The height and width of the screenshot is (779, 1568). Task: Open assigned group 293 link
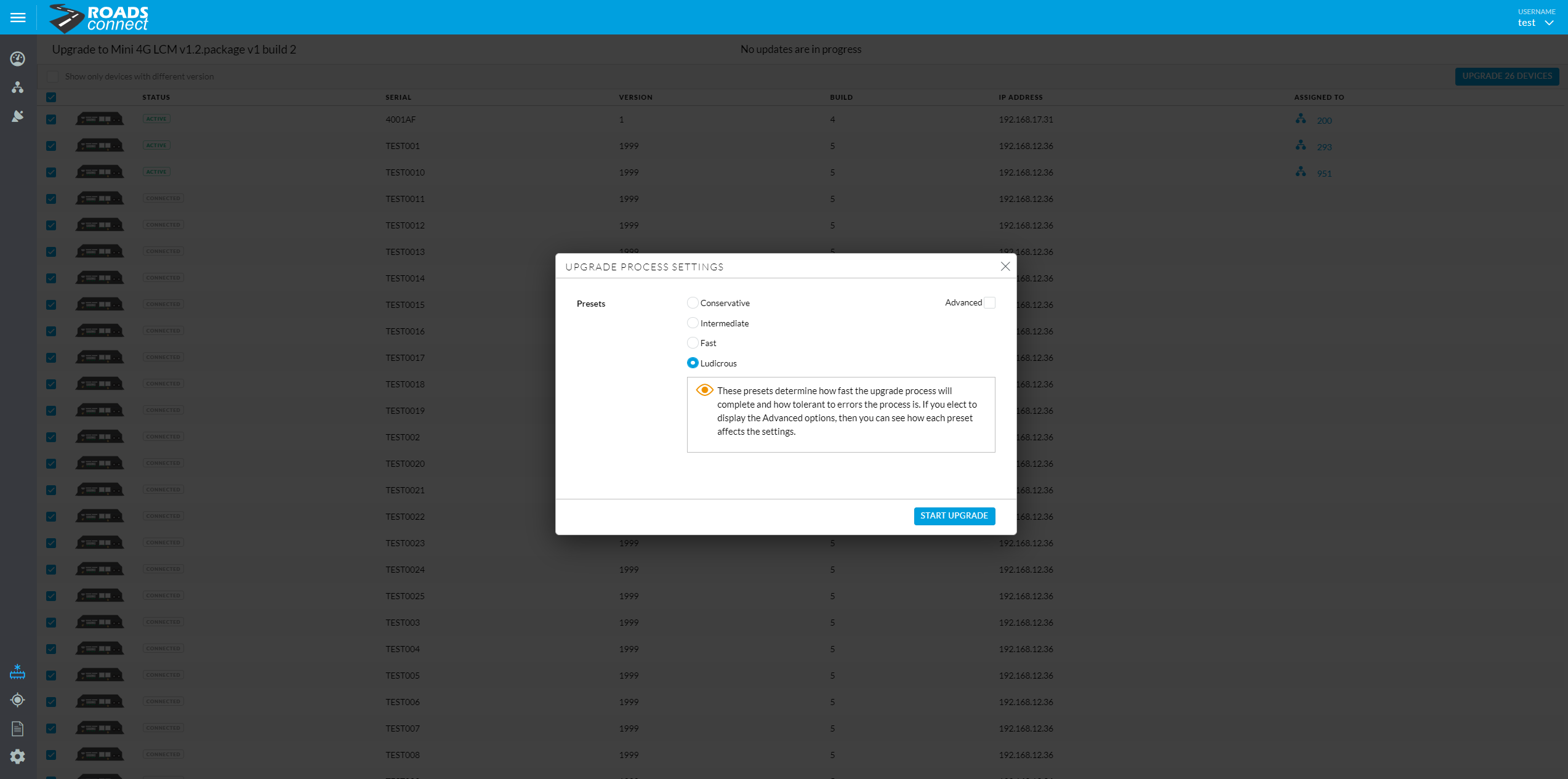pyautogui.click(x=1324, y=147)
